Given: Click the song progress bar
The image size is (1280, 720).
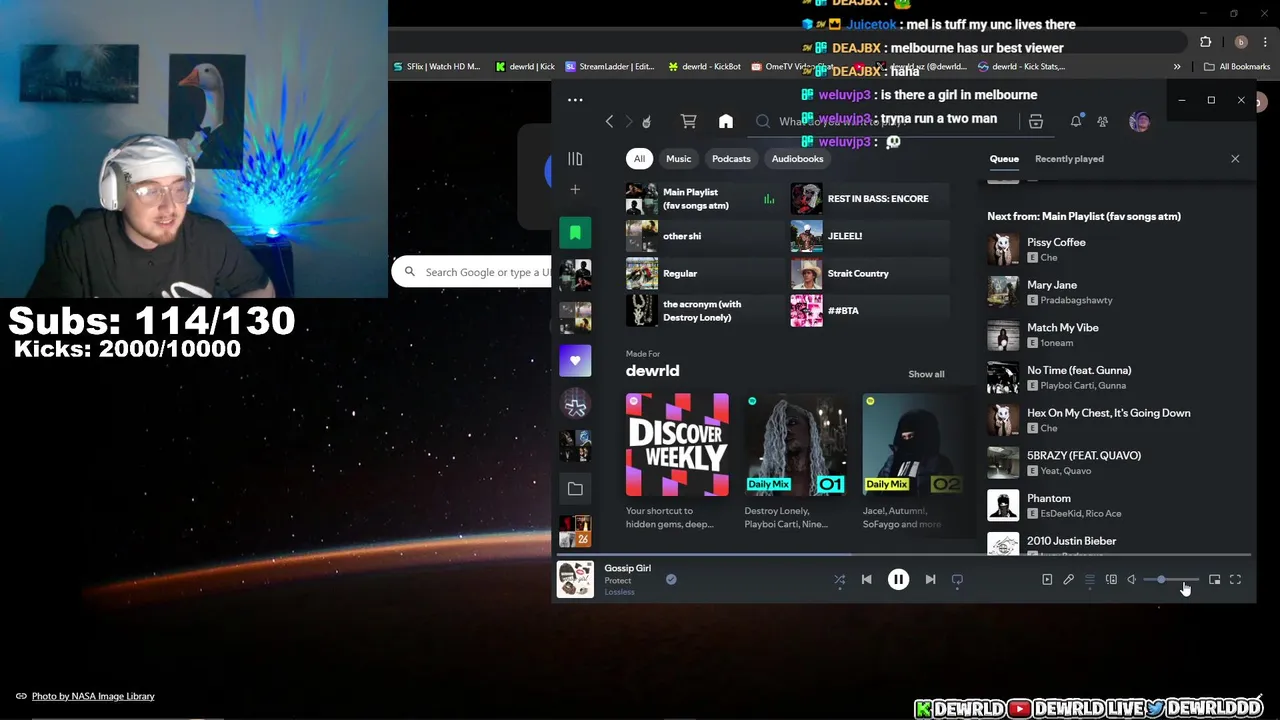Looking at the screenshot, I should click(903, 555).
